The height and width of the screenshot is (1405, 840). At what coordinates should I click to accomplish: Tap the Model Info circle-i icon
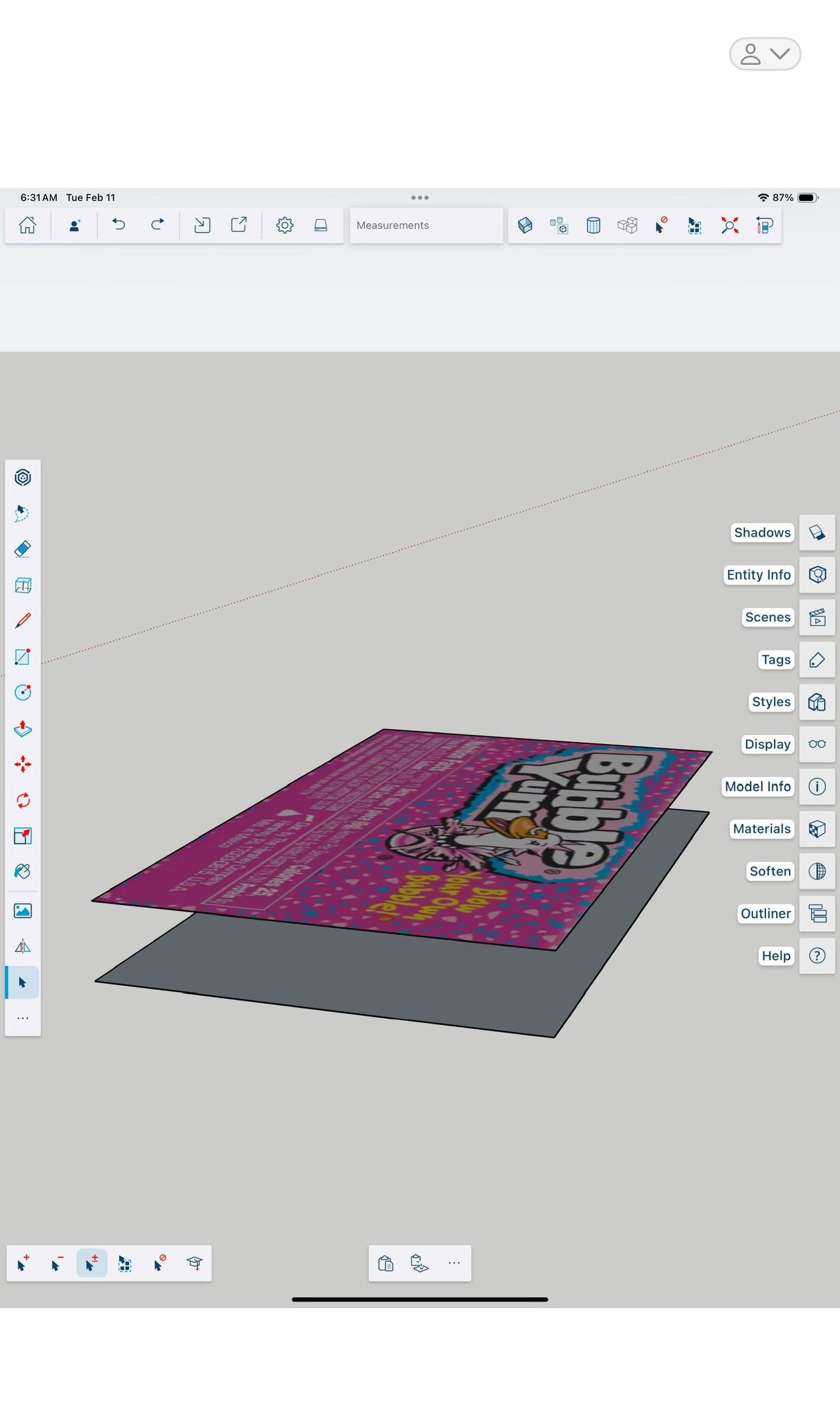(x=817, y=787)
